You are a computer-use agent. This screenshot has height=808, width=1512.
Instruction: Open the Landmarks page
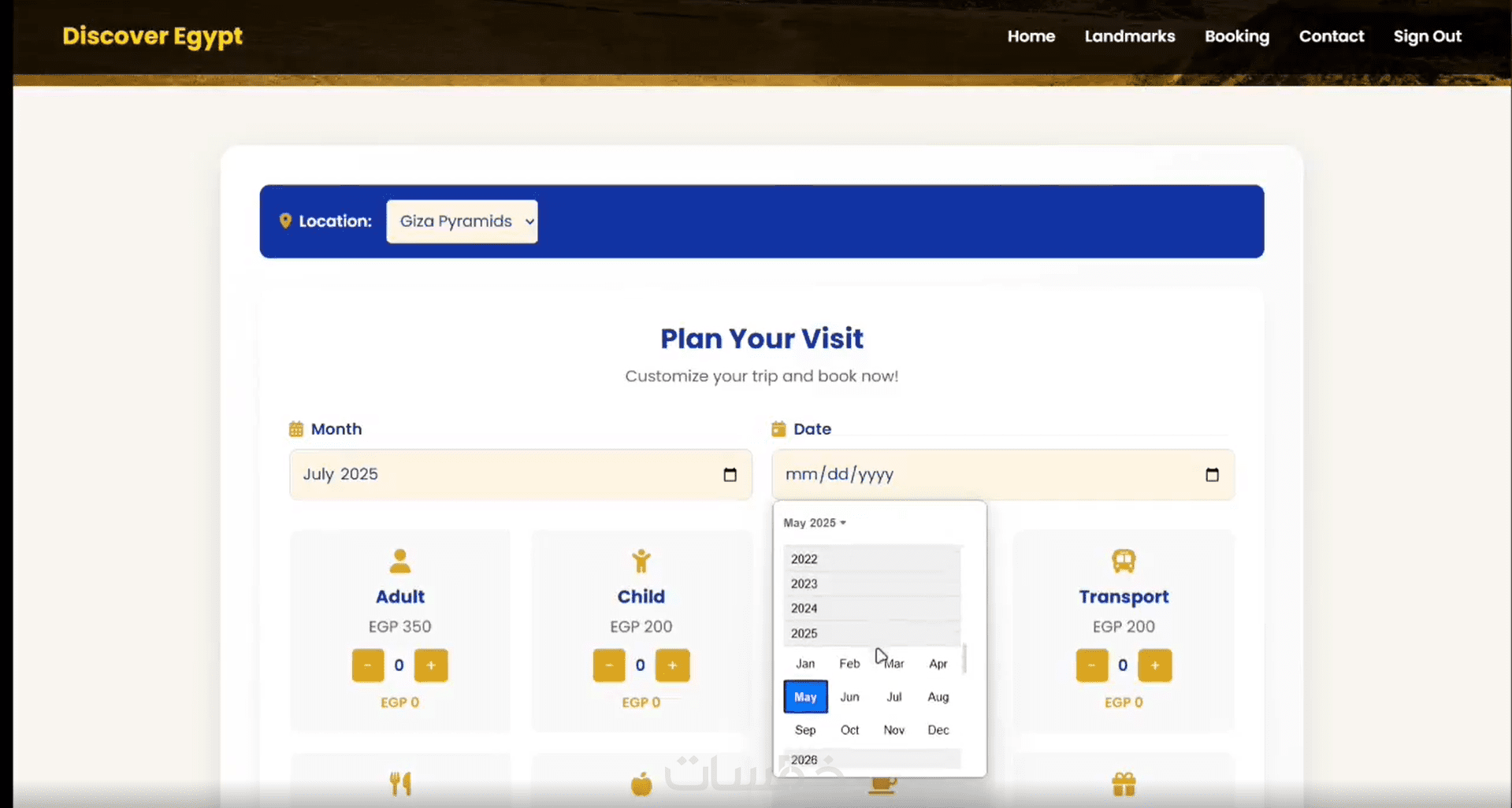(x=1130, y=36)
